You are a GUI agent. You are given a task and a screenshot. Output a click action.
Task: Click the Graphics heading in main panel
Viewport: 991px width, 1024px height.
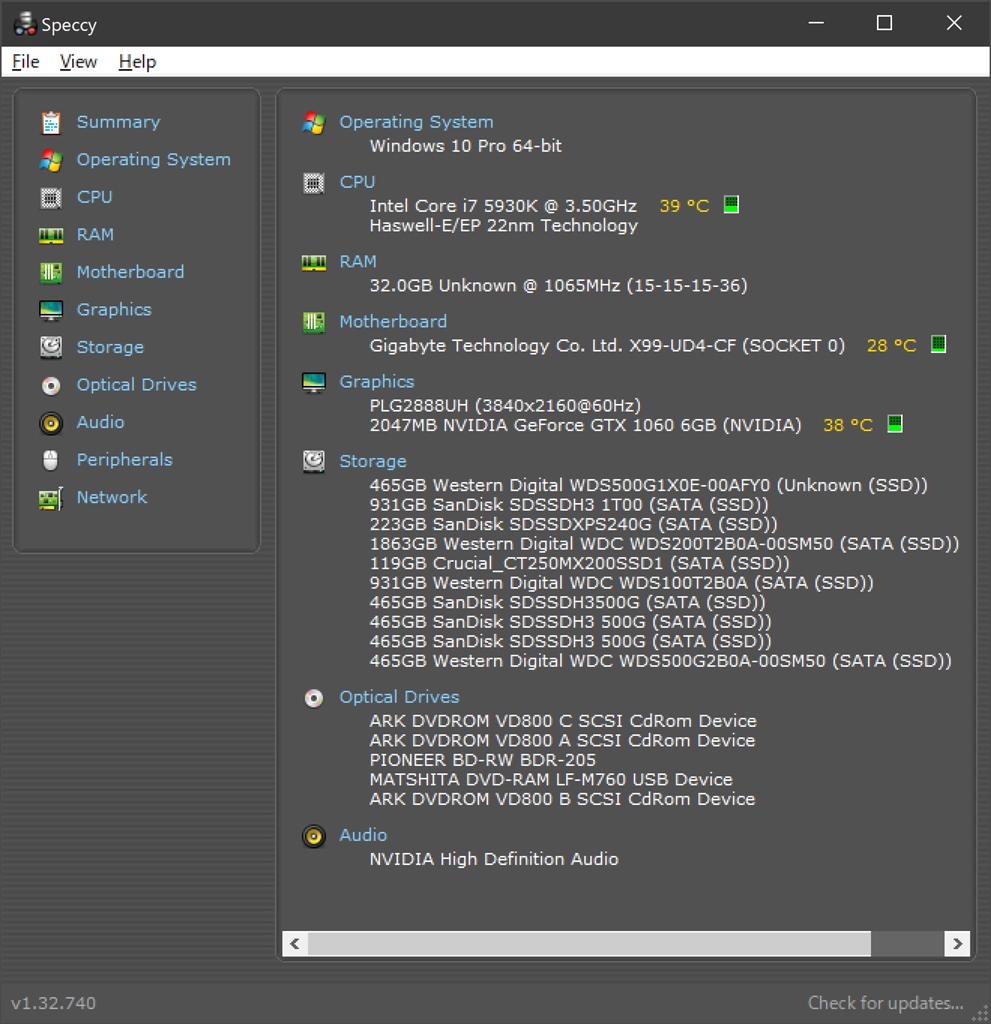pyautogui.click(x=377, y=382)
